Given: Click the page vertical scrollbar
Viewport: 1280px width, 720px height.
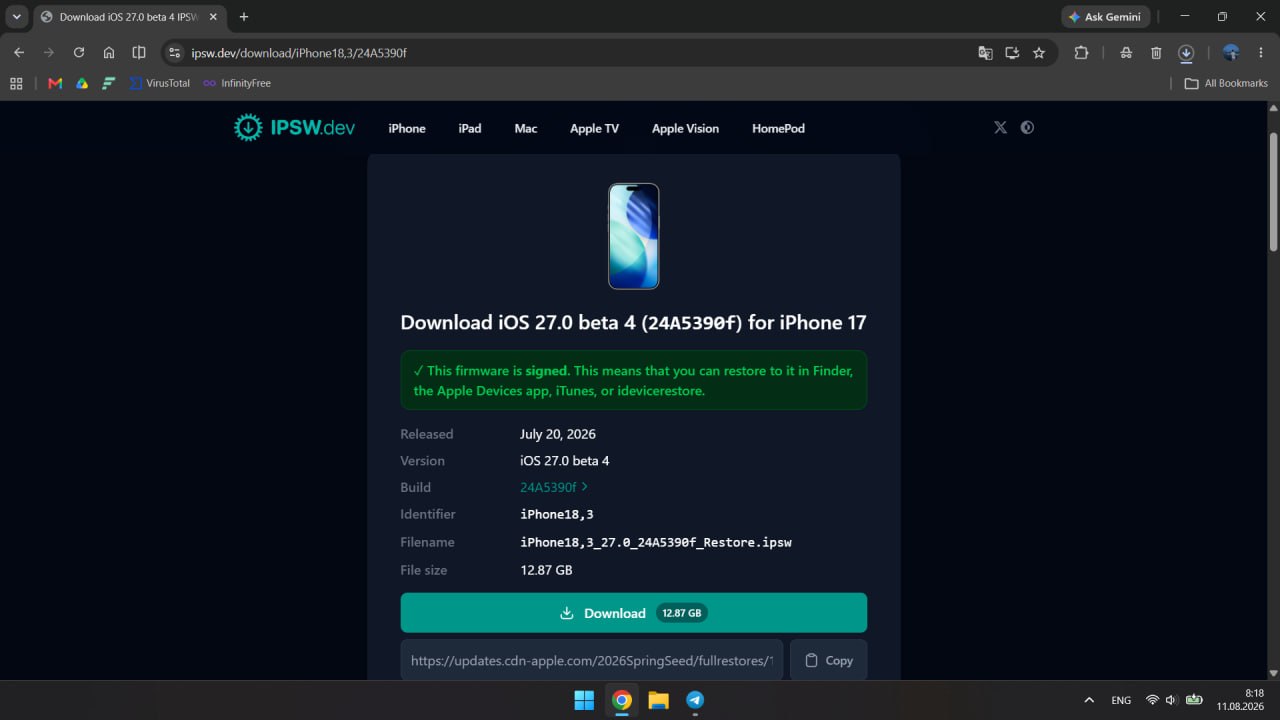Looking at the screenshot, I should 1273,190.
